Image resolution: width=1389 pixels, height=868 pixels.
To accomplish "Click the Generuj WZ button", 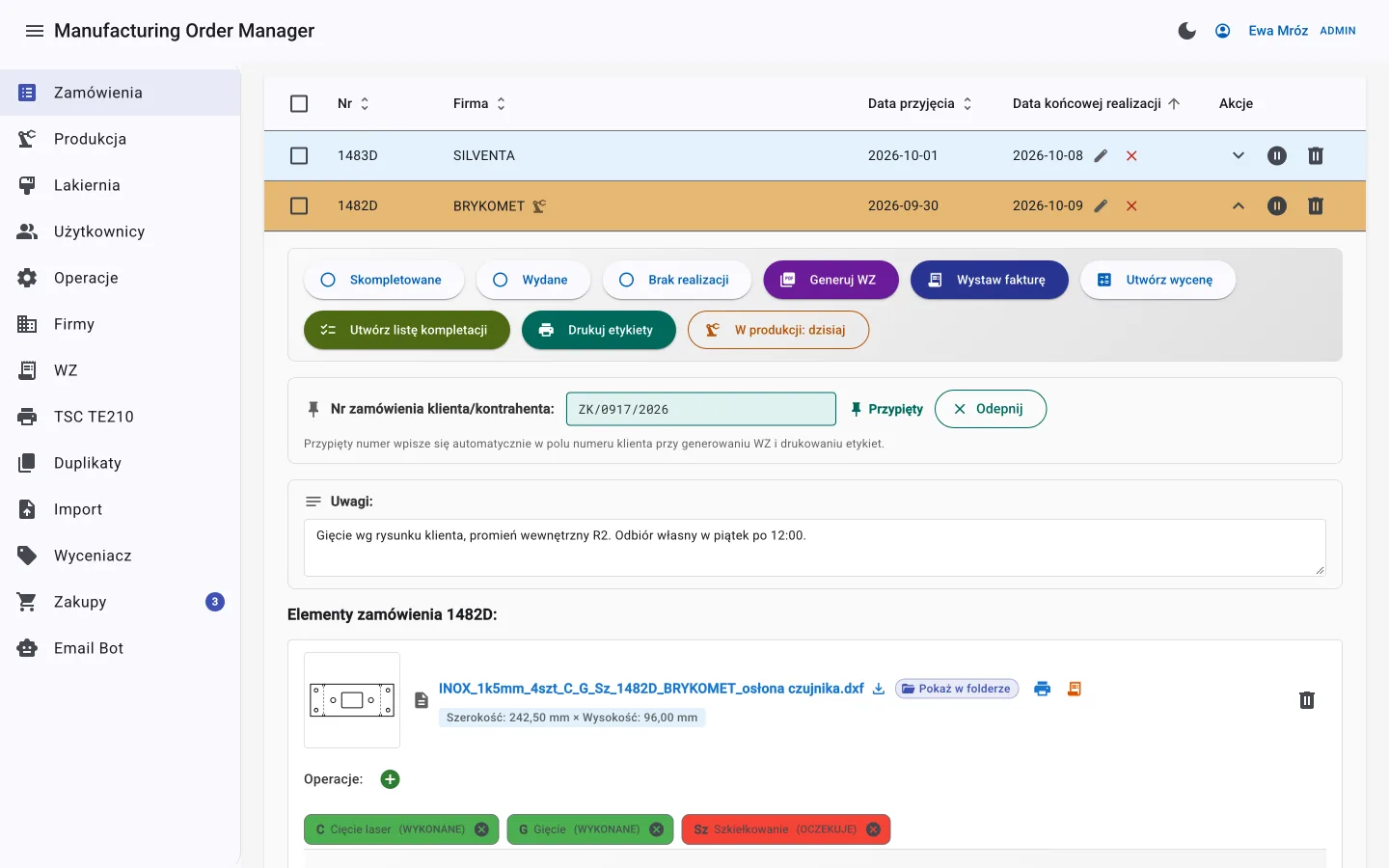I will tap(831, 280).
